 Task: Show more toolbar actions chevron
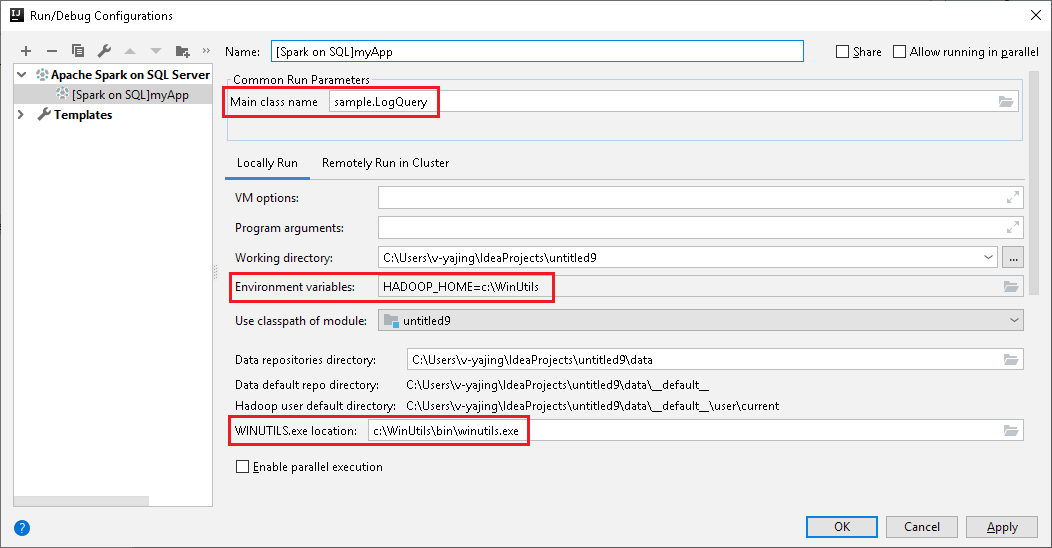click(x=206, y=51)
